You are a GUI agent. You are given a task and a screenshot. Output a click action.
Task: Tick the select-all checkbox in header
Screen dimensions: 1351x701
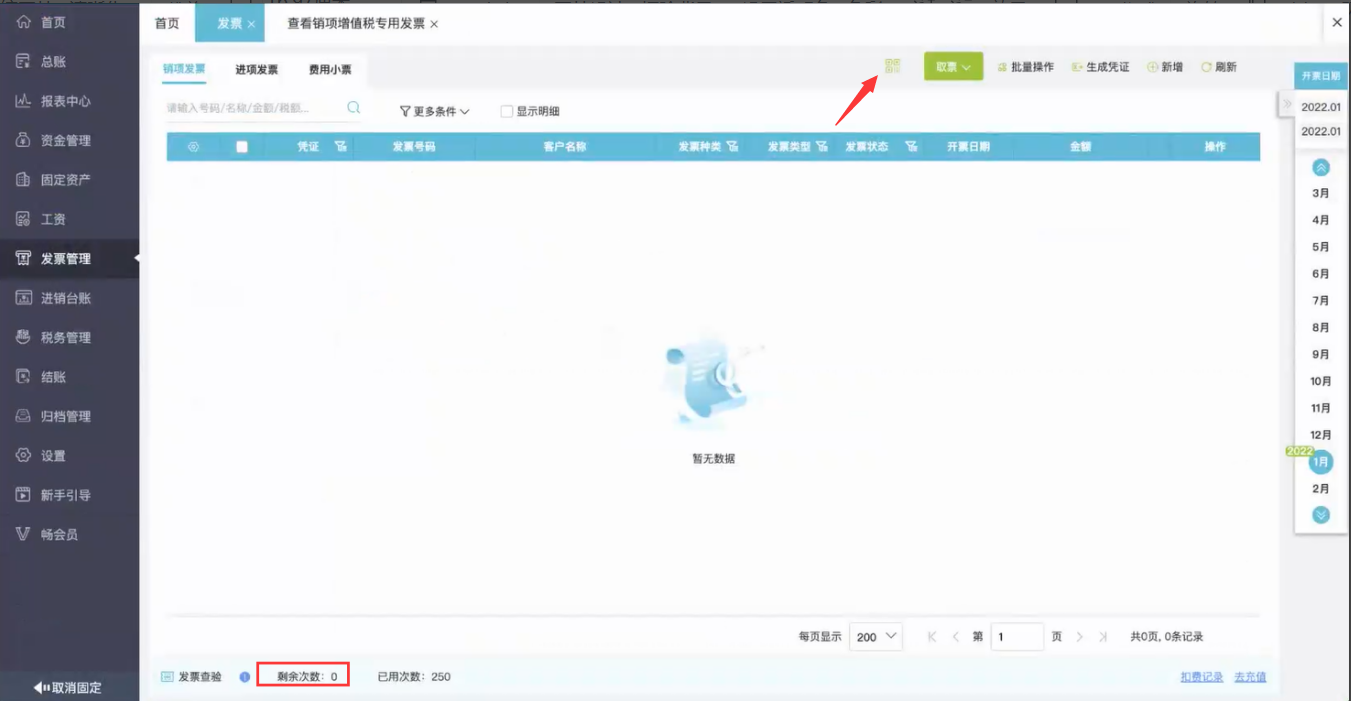[241, 147]
